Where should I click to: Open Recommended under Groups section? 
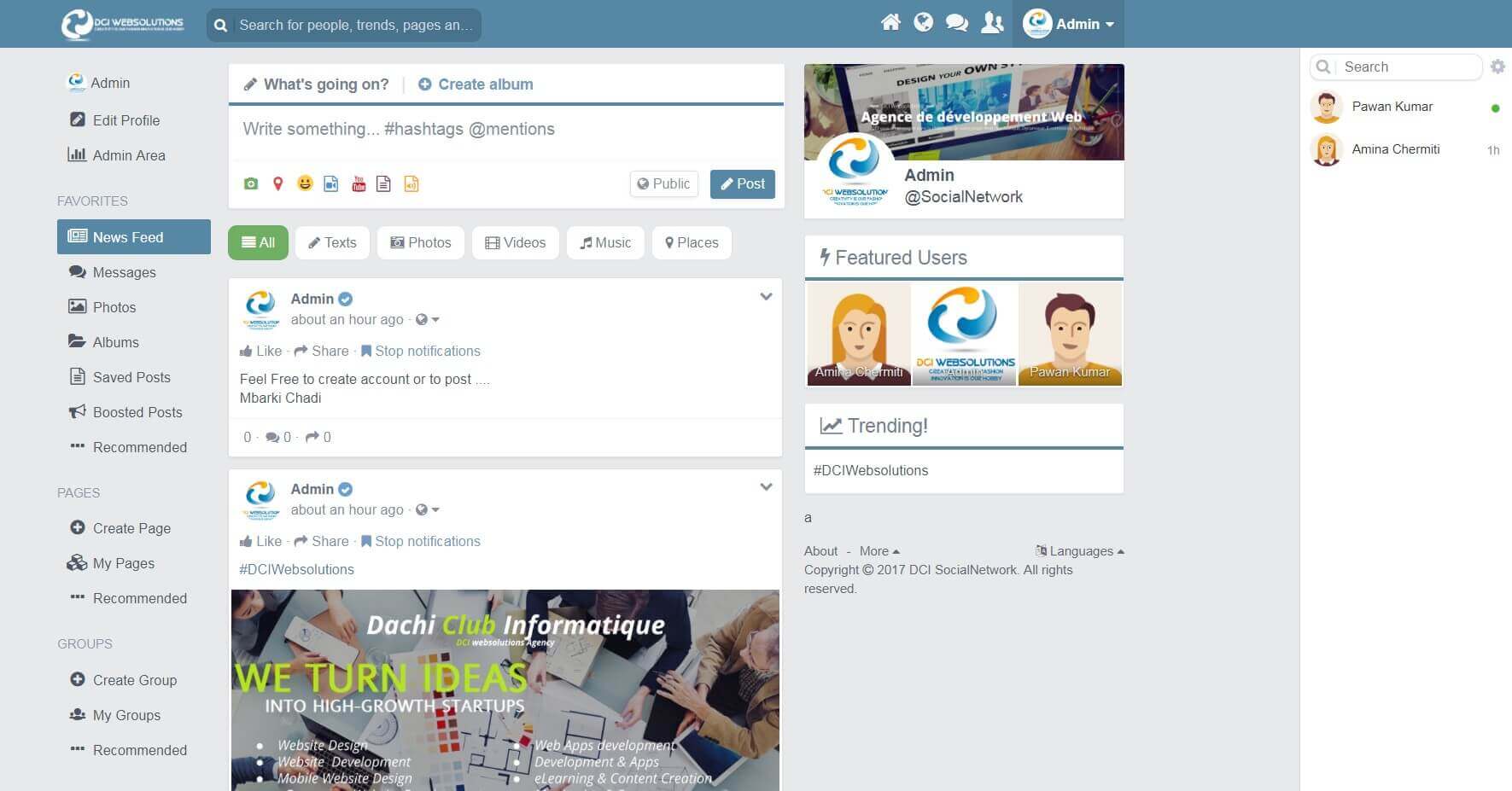pos(134,750)
